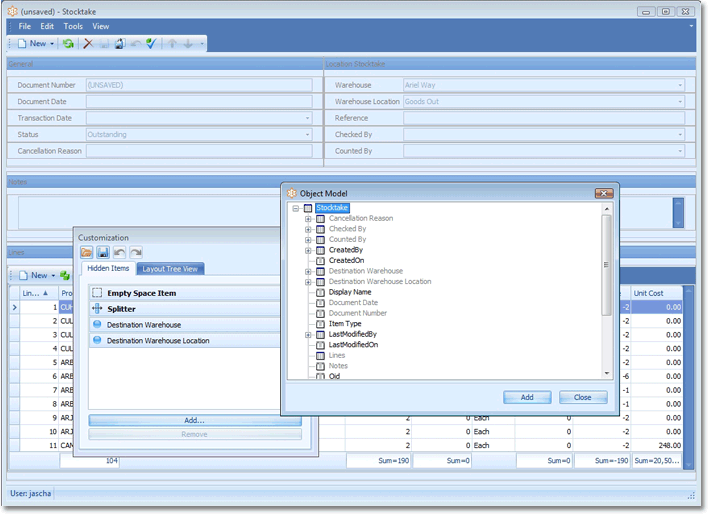
Task: Select Empty Space Item in hidden list
Action: [x=141, y=293]
